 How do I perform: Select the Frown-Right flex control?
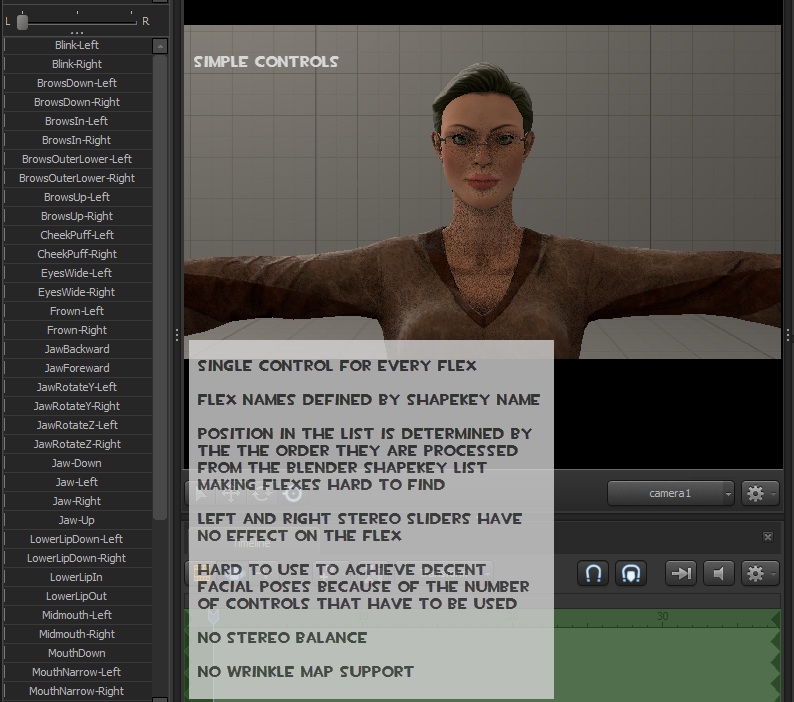(x=77, y=330)
